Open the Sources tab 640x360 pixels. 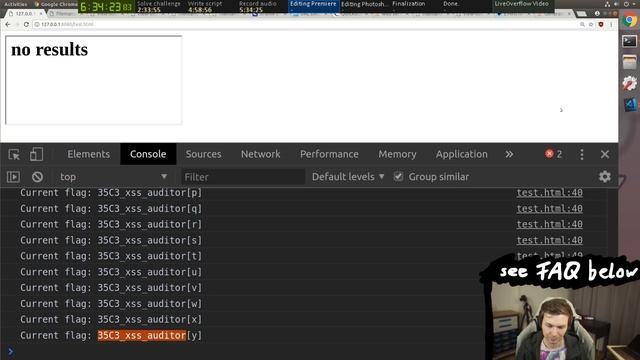(x=203, y=154)
